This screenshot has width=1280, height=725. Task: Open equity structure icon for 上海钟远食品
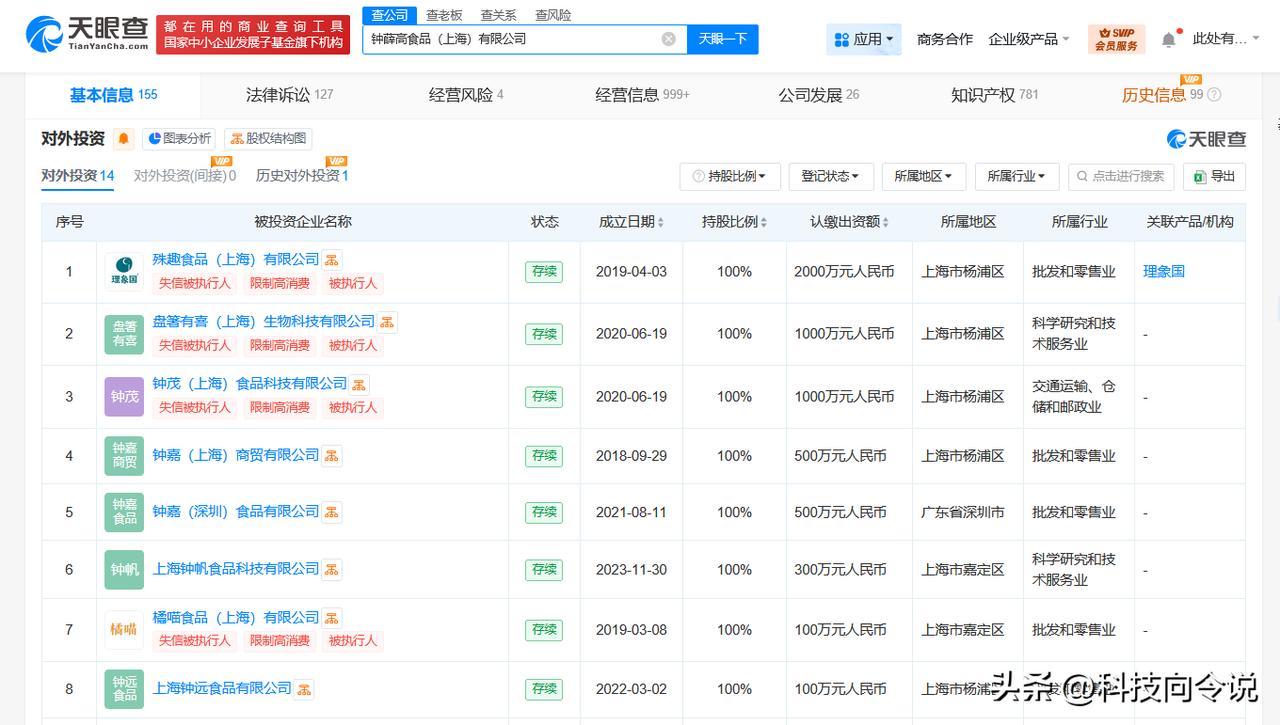(304, 689)
